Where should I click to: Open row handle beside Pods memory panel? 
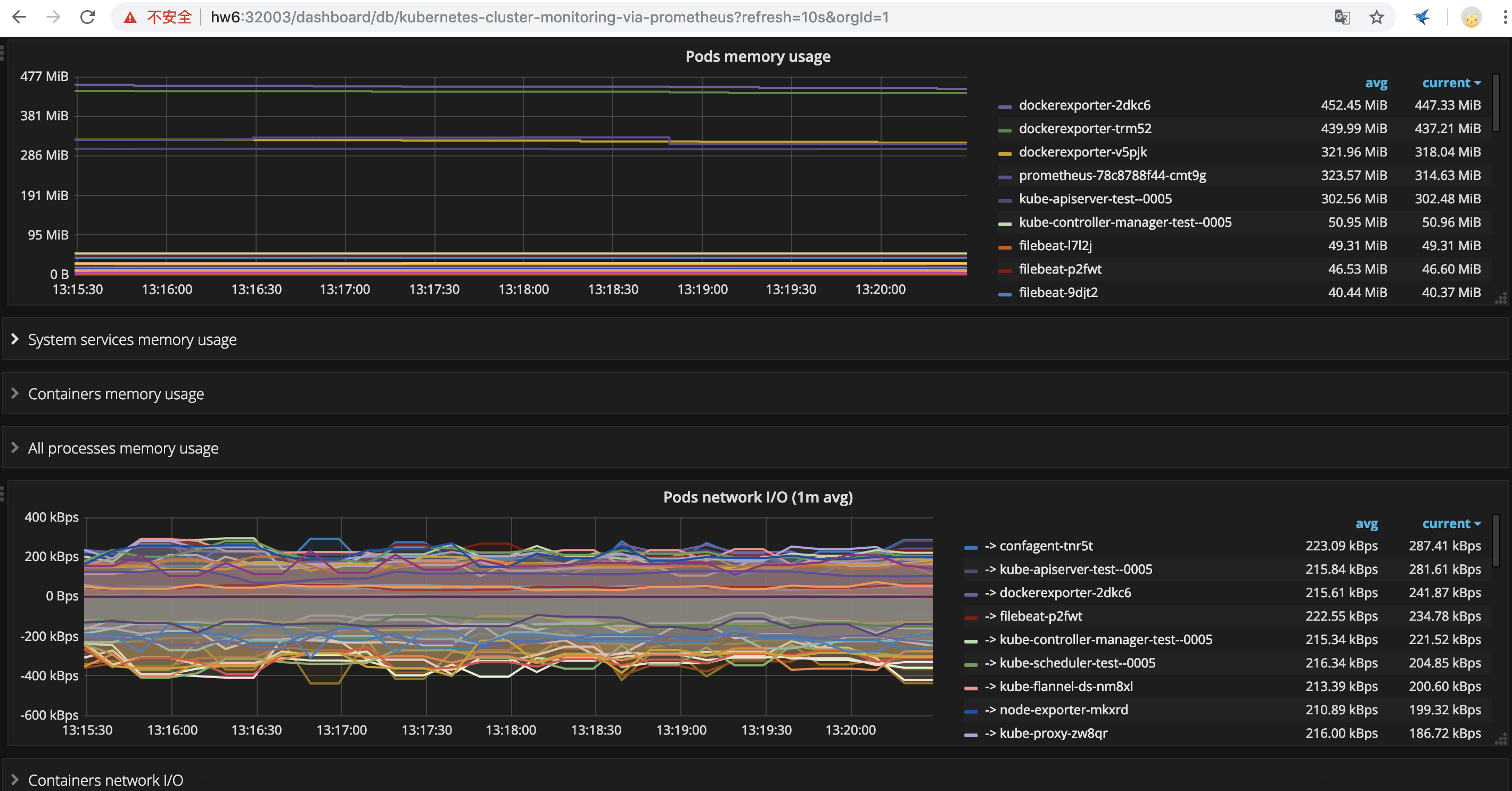pyautogui.click(x=2, y=53)
